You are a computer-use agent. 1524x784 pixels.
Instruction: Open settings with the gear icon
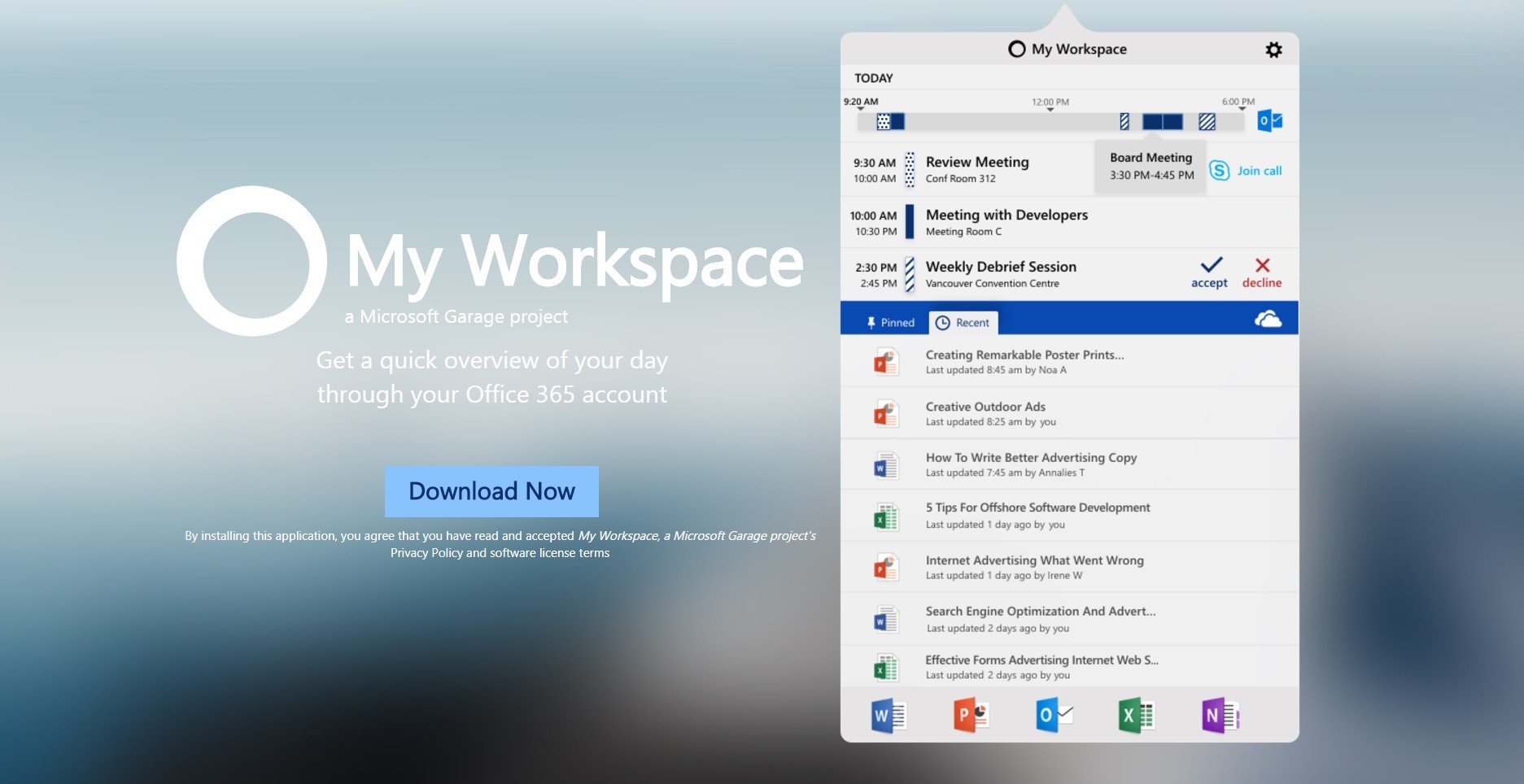coord(1273,50)
